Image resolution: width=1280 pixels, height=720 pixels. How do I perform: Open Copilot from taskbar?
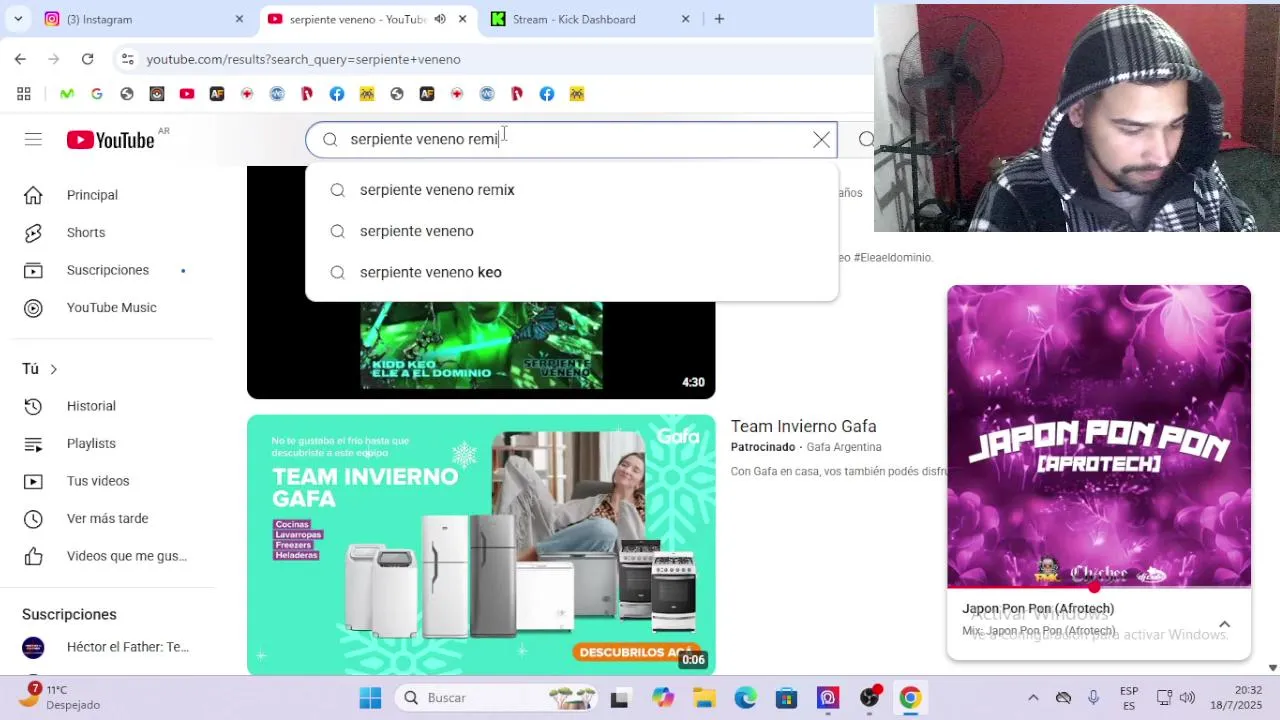point(662,698)
